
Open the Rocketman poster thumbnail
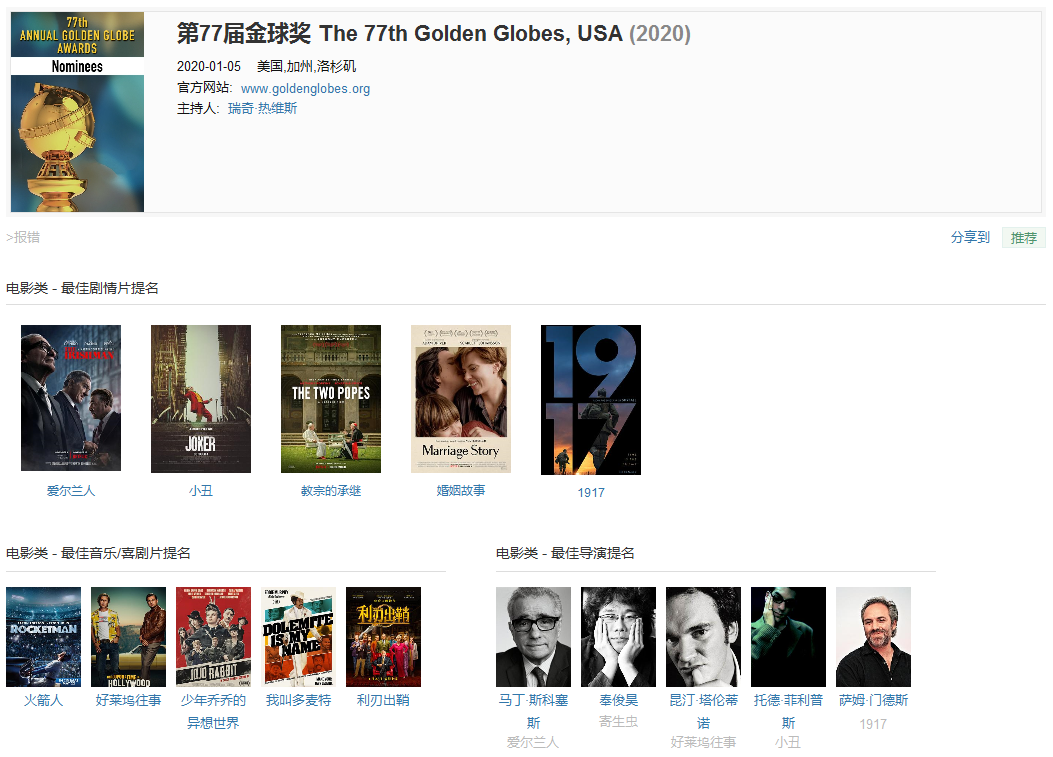44,637
